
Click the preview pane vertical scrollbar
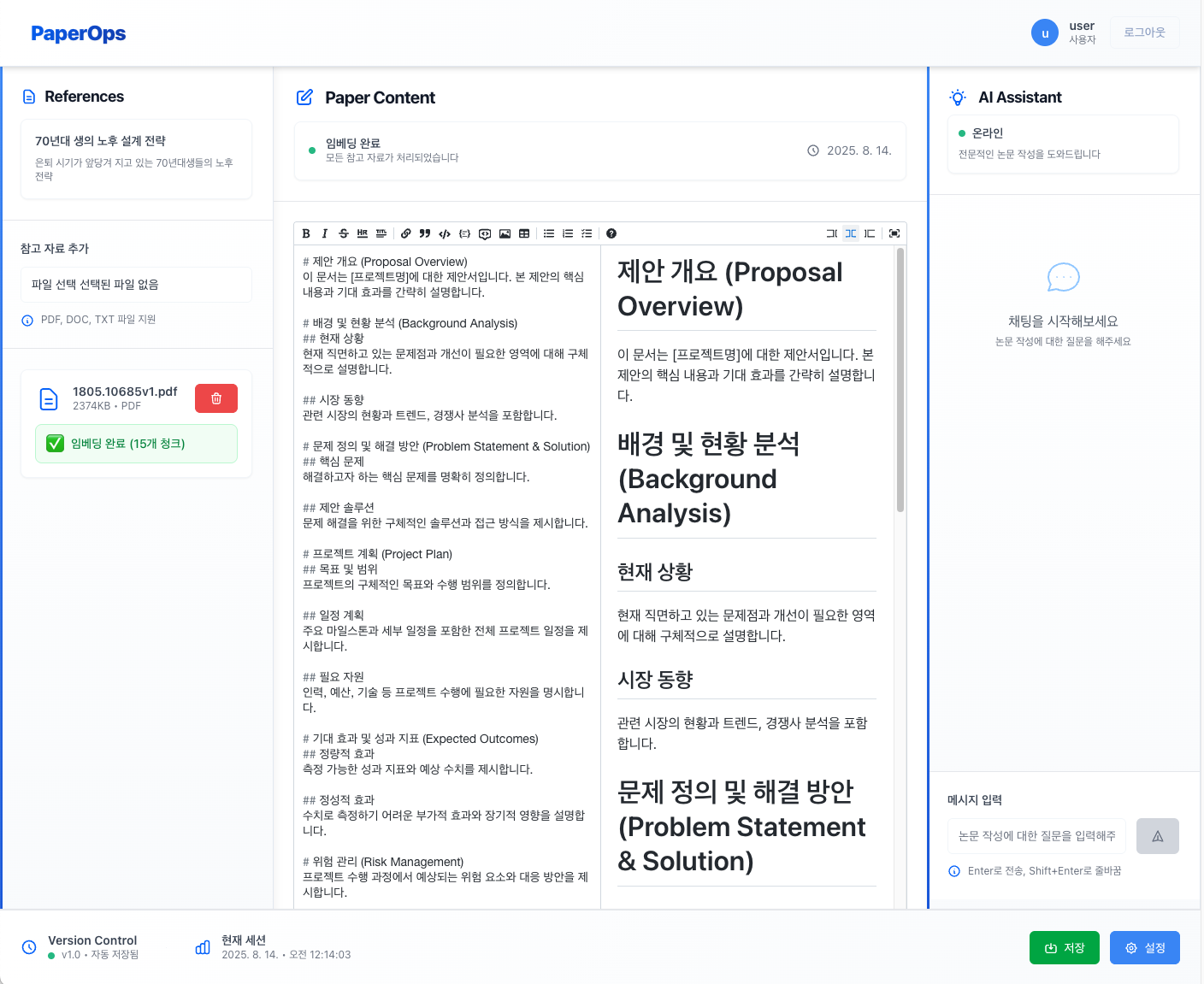[900, 380]
